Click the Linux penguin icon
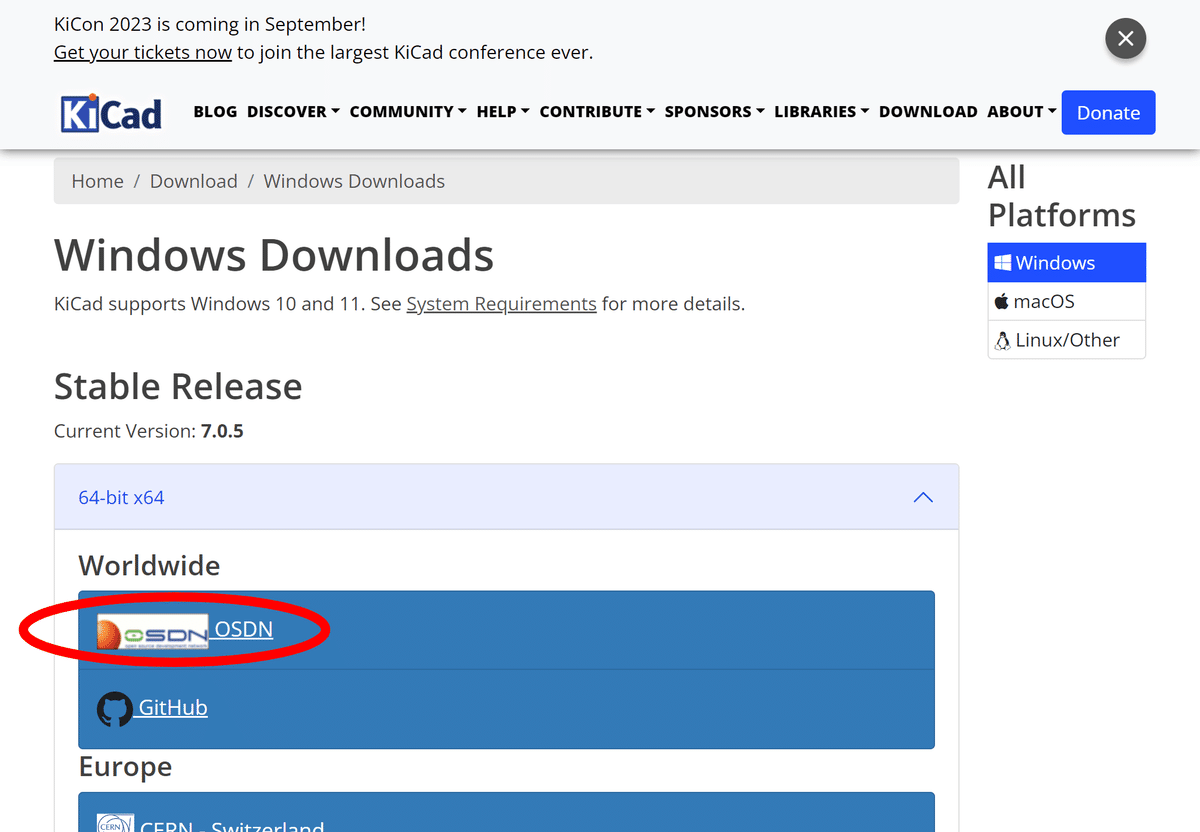The width and height of the screenshot is (1200, 832). [1003, 340]
